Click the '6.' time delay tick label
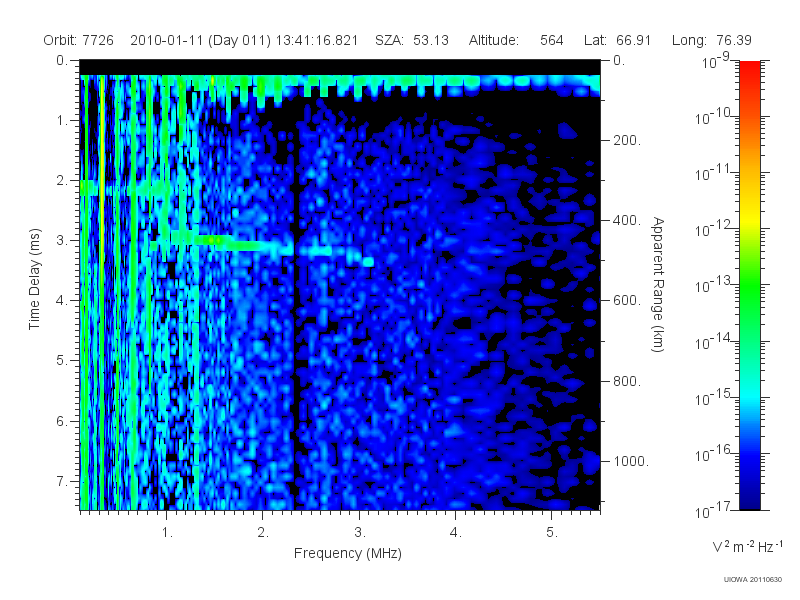The image size is (800, 600). coord(62,421)
